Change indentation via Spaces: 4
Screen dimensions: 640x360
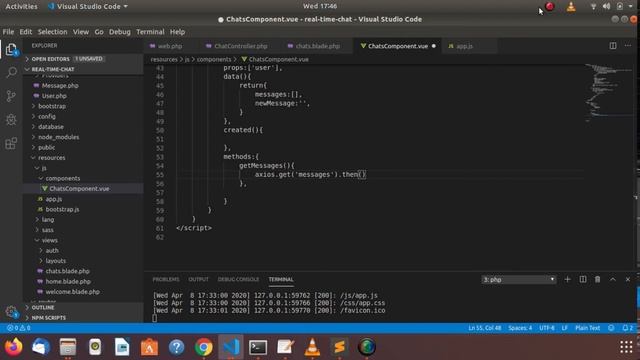[x=520, y=328]
